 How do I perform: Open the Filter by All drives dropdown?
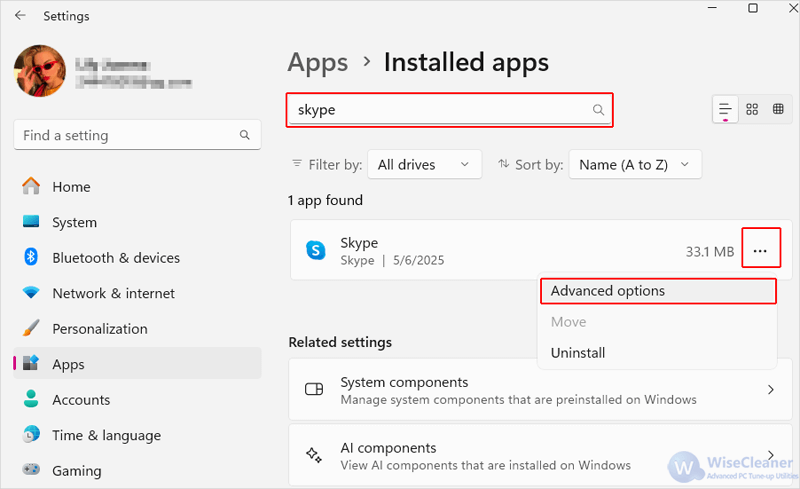tap(424, 164)
